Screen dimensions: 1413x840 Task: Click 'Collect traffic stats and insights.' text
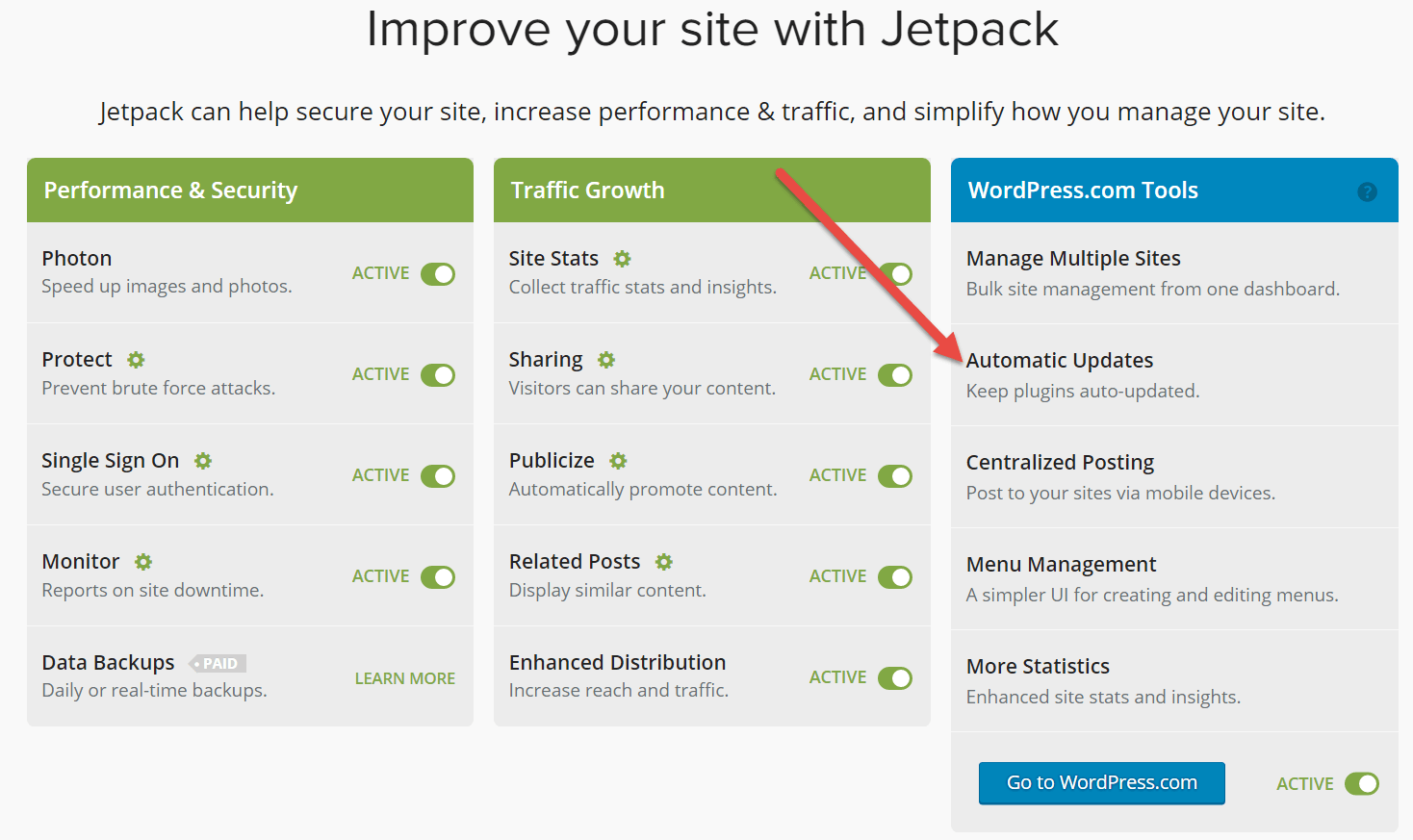pos(643,288)
